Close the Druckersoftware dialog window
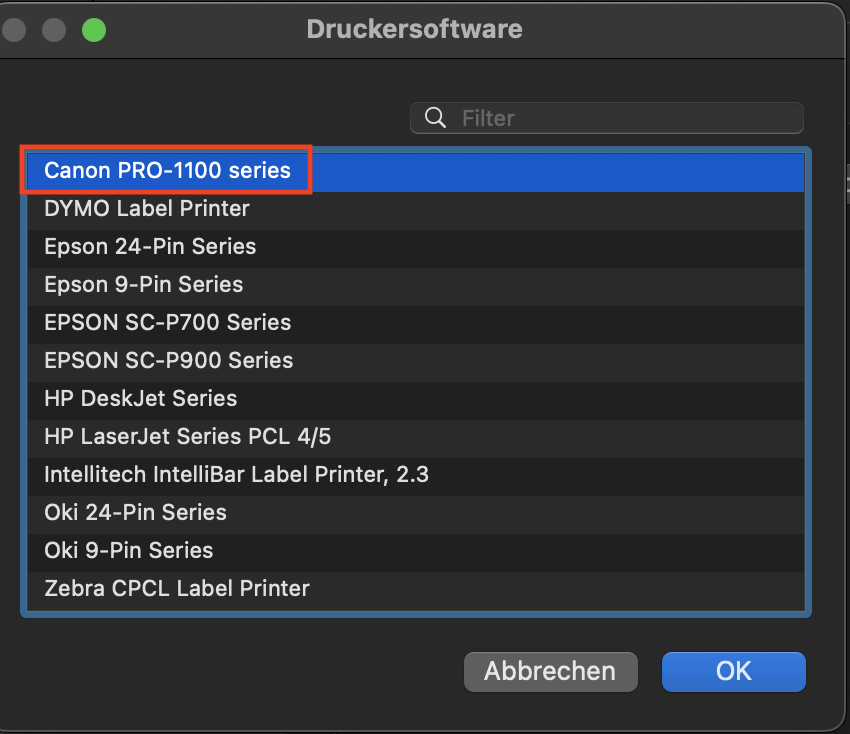Viewport: 850px width, 734px height. pos(13,29)
